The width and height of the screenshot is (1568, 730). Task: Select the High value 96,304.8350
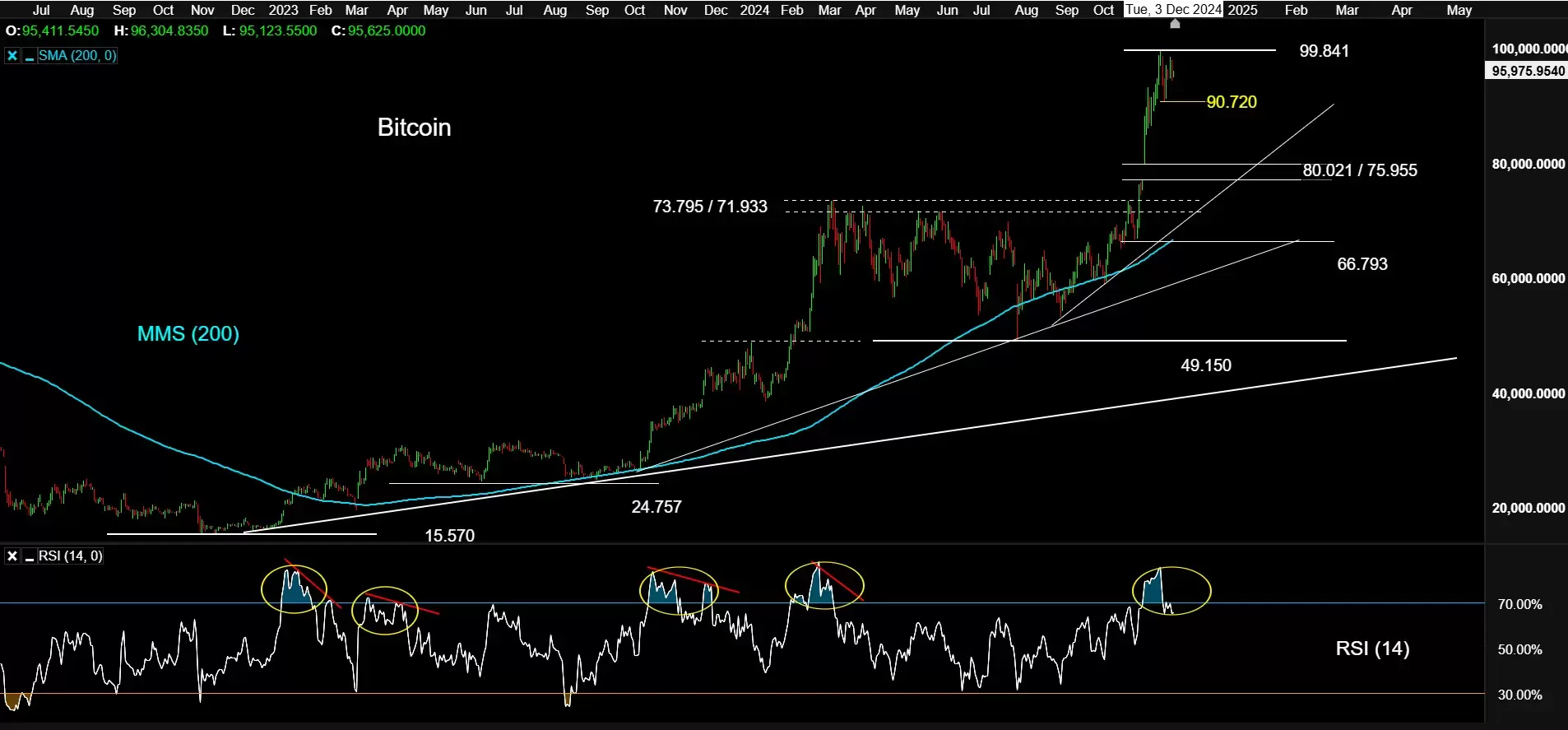(x=169, y=30)
